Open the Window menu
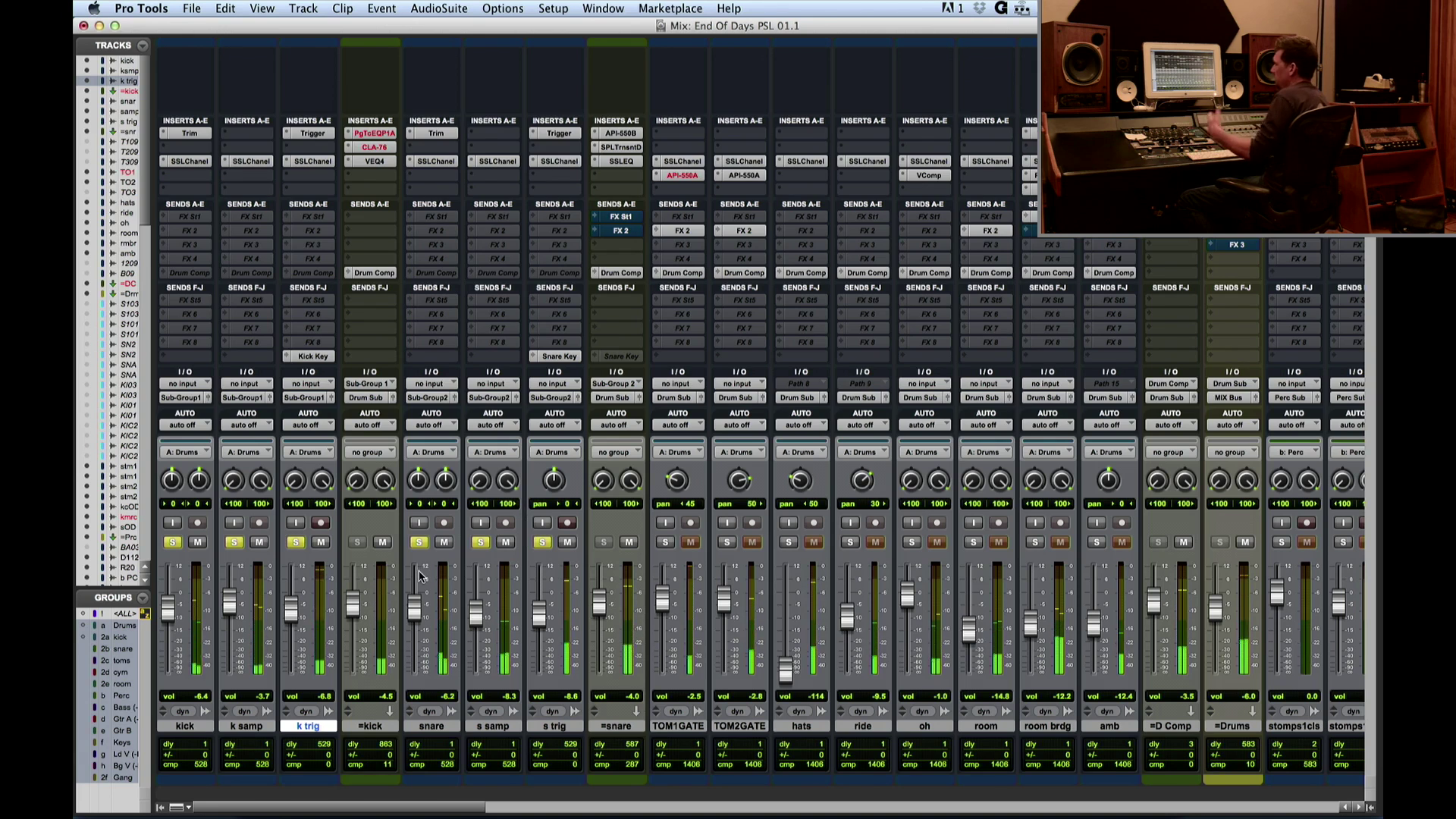 pyautogui.click(x=603, y=8)
